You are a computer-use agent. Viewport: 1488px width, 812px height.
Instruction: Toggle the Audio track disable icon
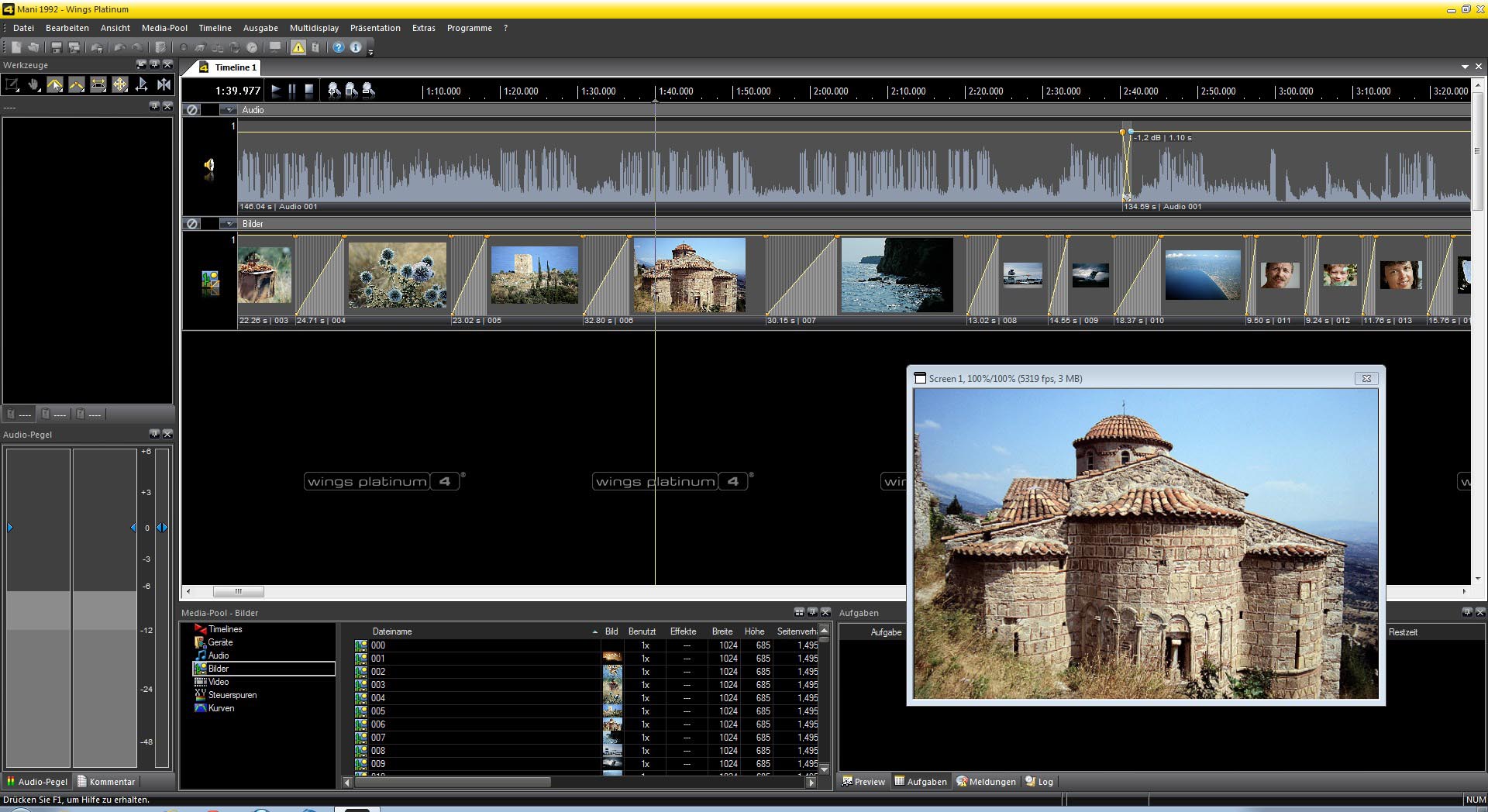tap(192, 110)
